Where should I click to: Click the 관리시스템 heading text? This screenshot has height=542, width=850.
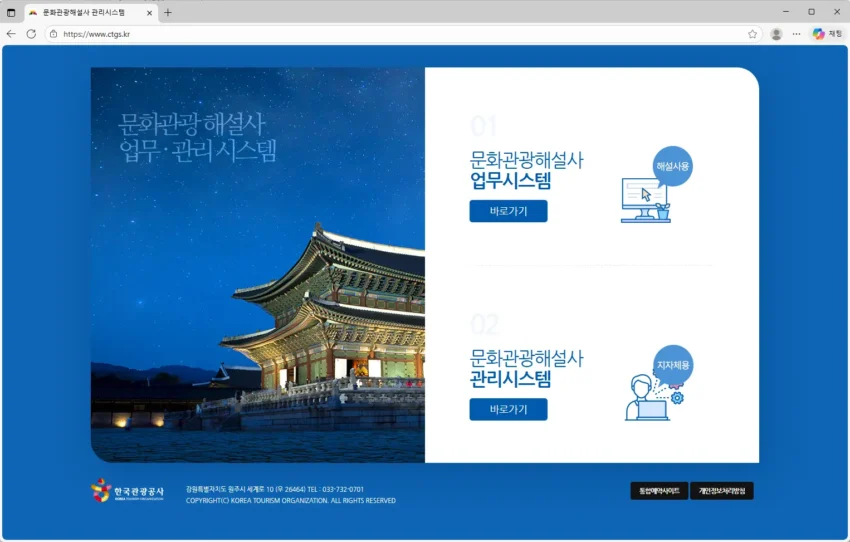(x=511, y=379)
